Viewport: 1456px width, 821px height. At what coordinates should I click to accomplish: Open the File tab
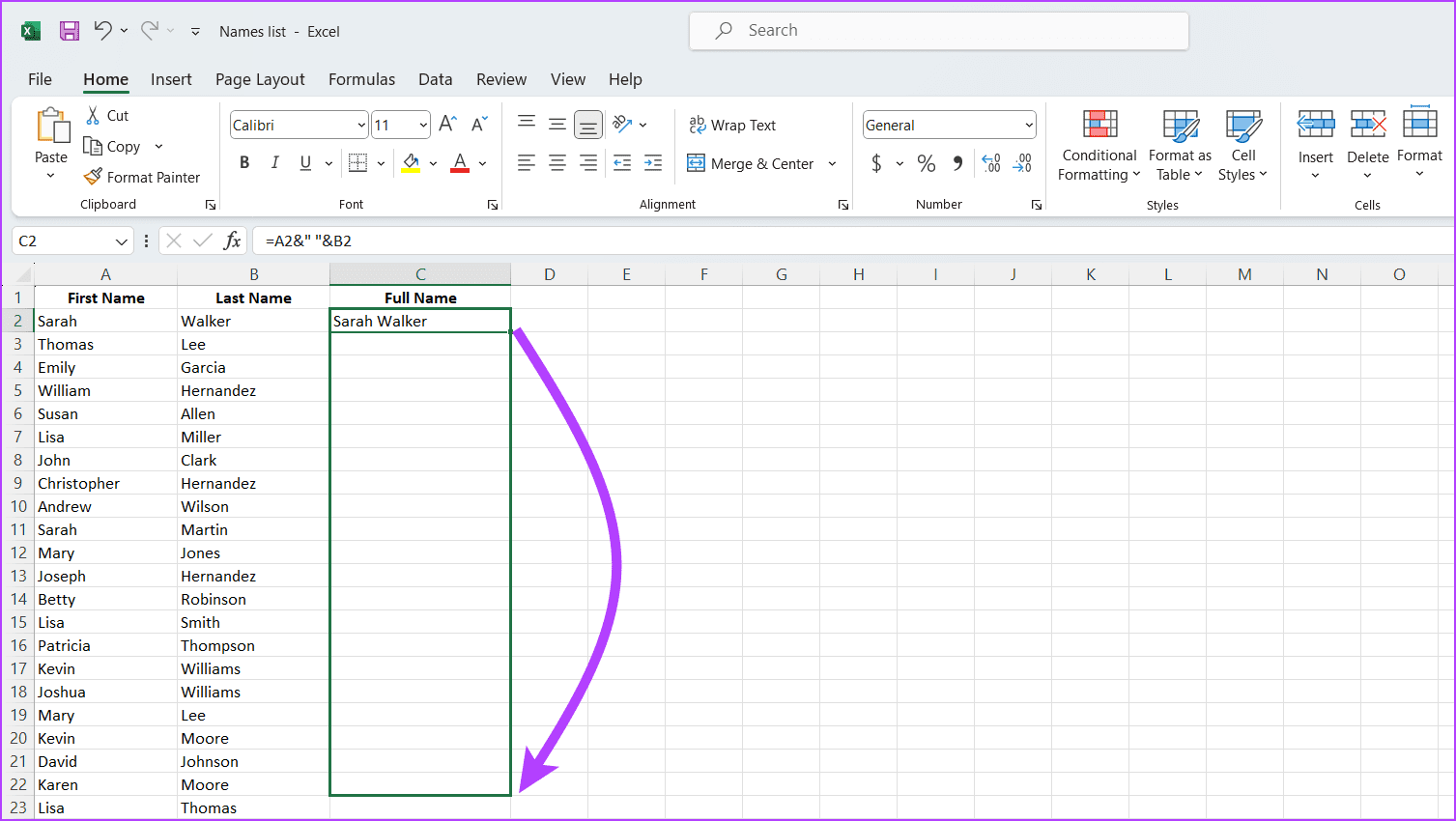click(x=40, y=79)
